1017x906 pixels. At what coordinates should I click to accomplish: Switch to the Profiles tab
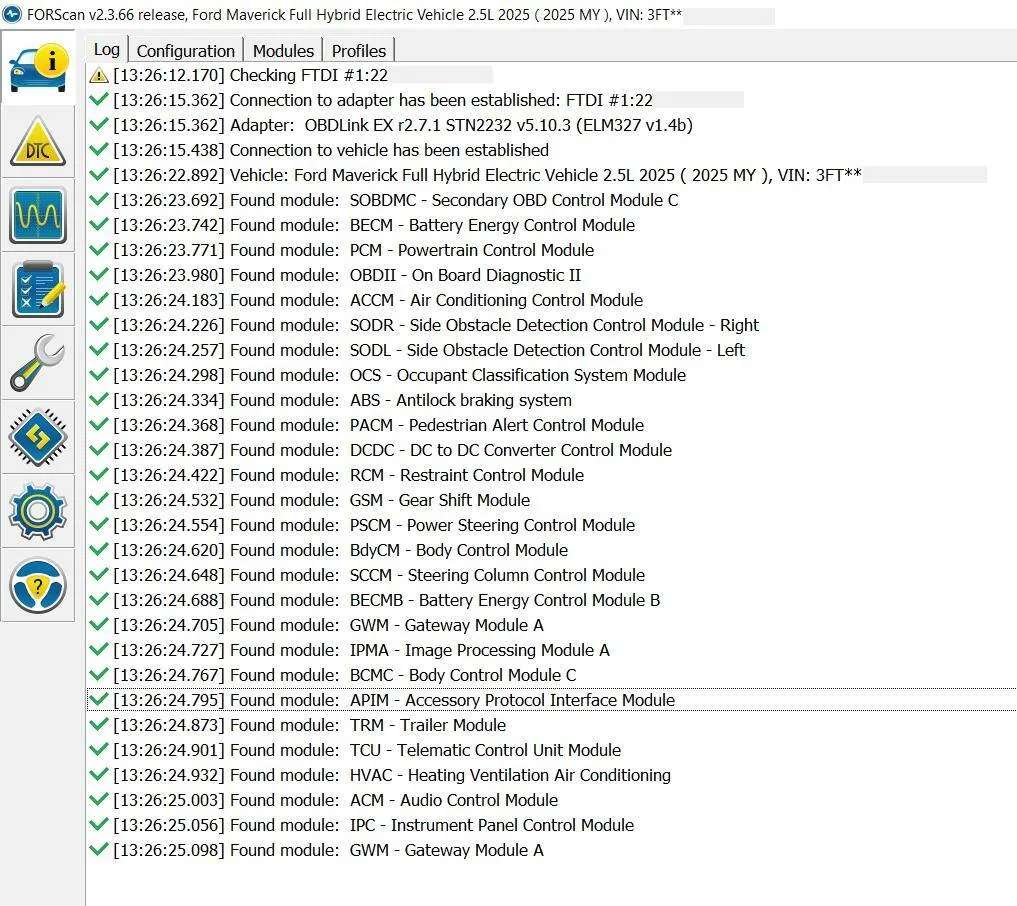(359, 51)
